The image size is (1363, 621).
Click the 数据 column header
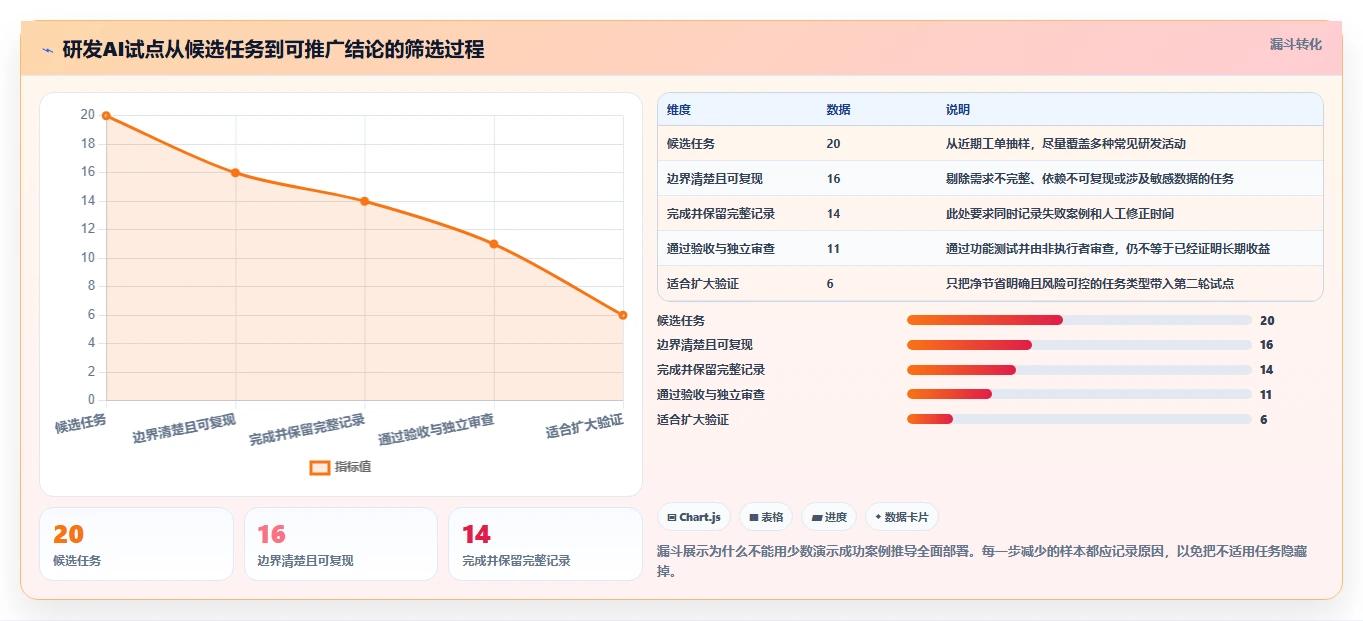coord(839,110)
